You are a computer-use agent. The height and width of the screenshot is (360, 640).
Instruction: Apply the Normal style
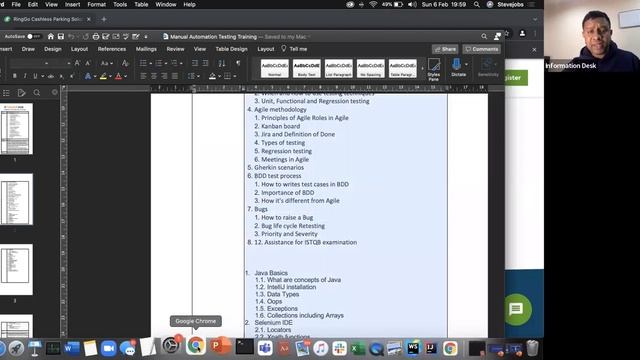(x=275, y=68)
